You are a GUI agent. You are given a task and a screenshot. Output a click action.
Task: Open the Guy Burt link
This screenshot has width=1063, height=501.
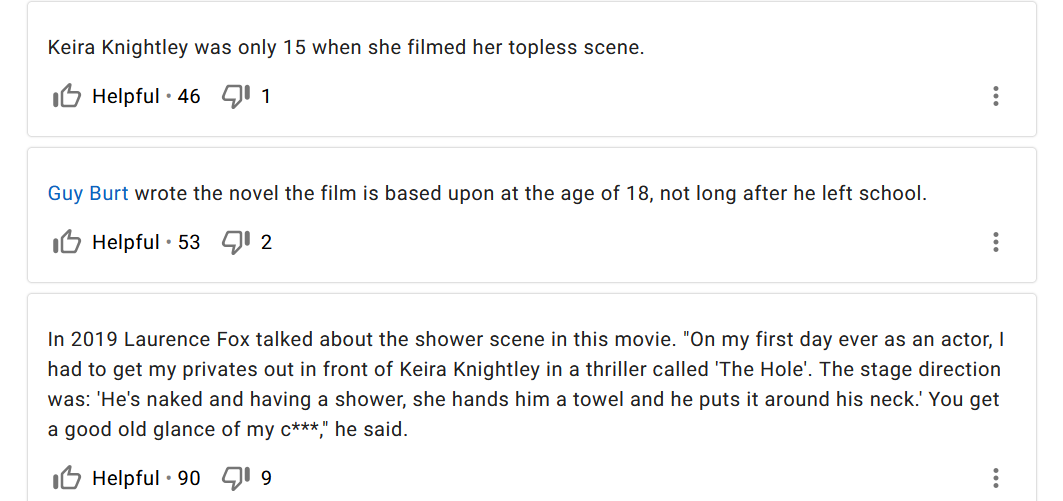click(x=88, y=193)
